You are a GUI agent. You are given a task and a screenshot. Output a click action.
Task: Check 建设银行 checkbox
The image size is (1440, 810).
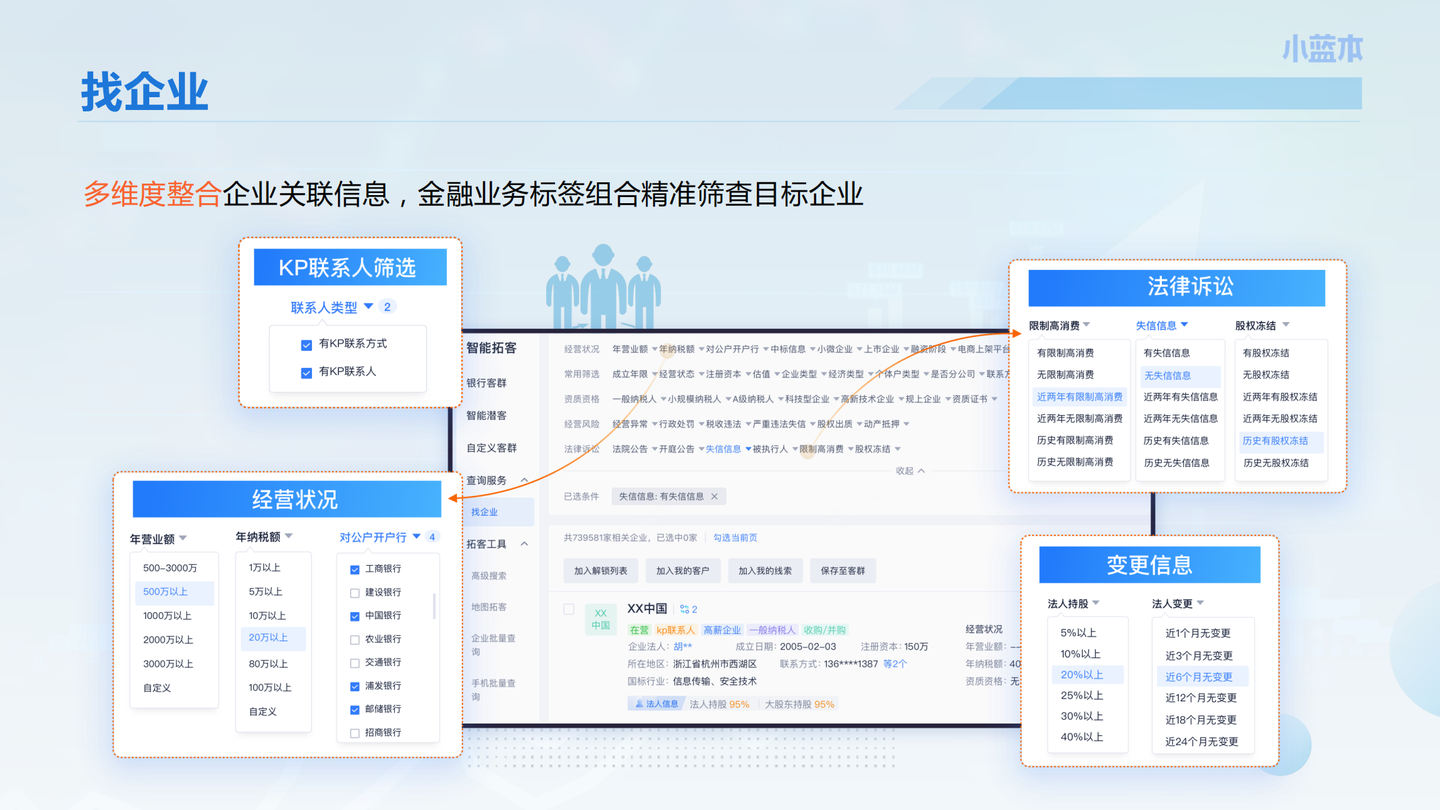pyautogui.click(x=355, y=593)
